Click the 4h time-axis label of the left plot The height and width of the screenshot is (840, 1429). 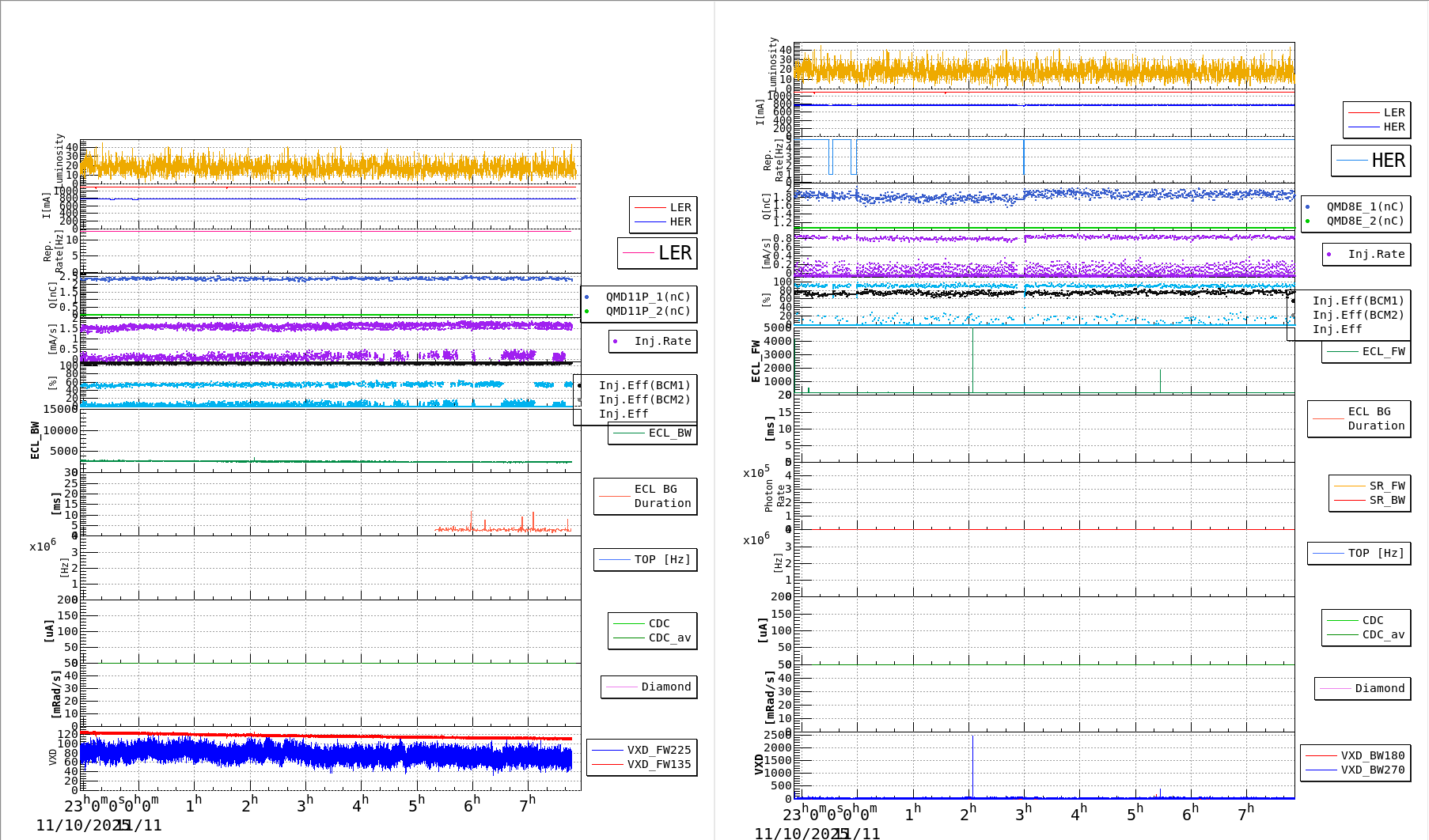[360, 805]
